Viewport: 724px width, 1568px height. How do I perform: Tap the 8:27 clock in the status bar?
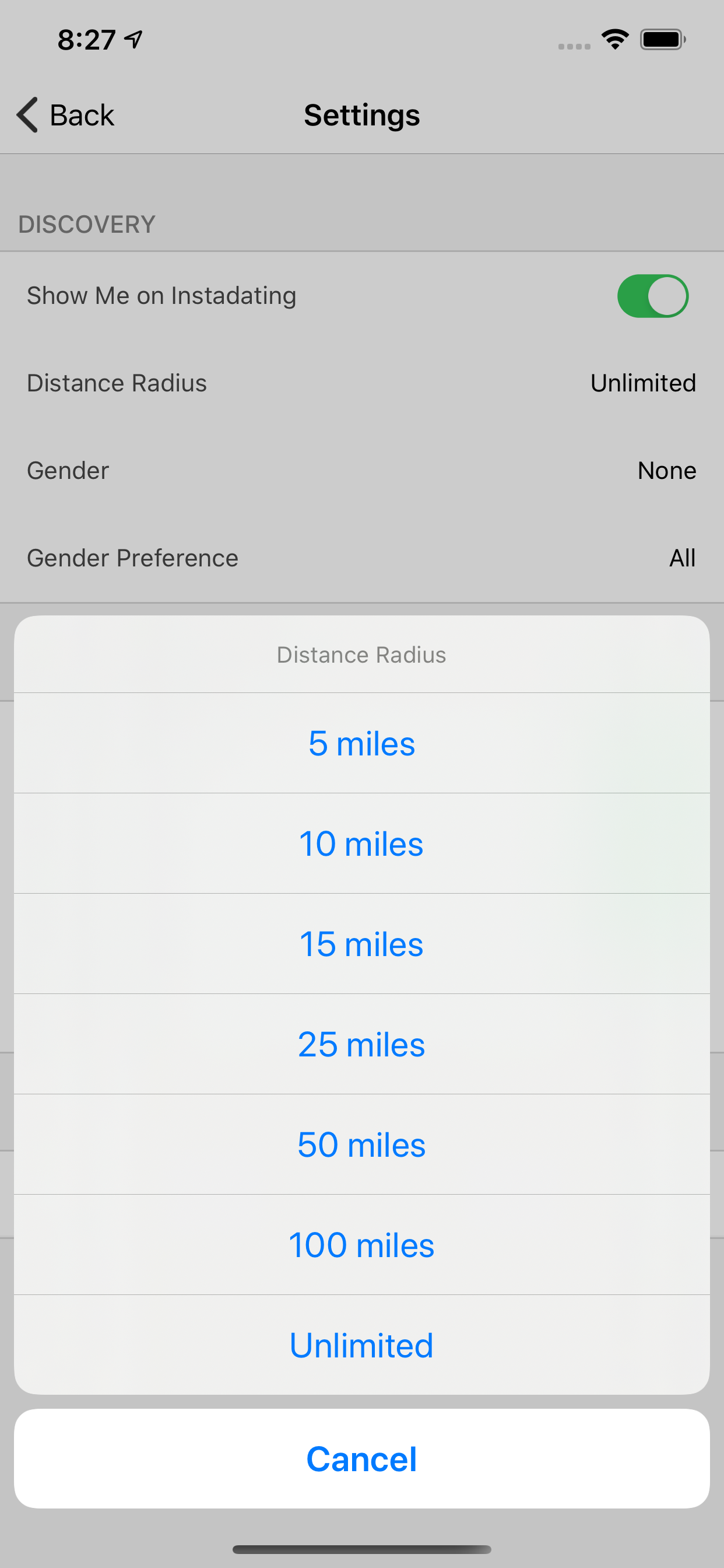[x=86, y=40]
